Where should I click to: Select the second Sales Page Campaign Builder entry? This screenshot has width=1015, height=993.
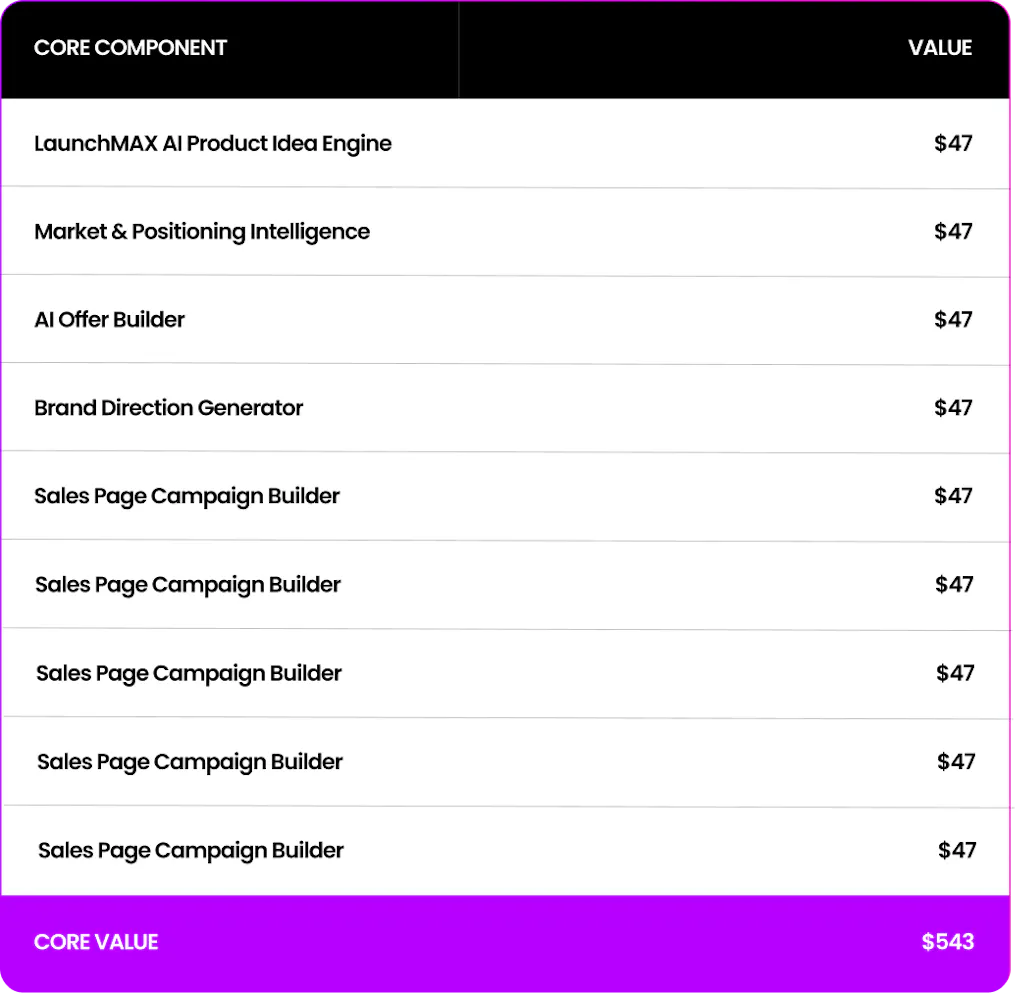click(188, 585)
